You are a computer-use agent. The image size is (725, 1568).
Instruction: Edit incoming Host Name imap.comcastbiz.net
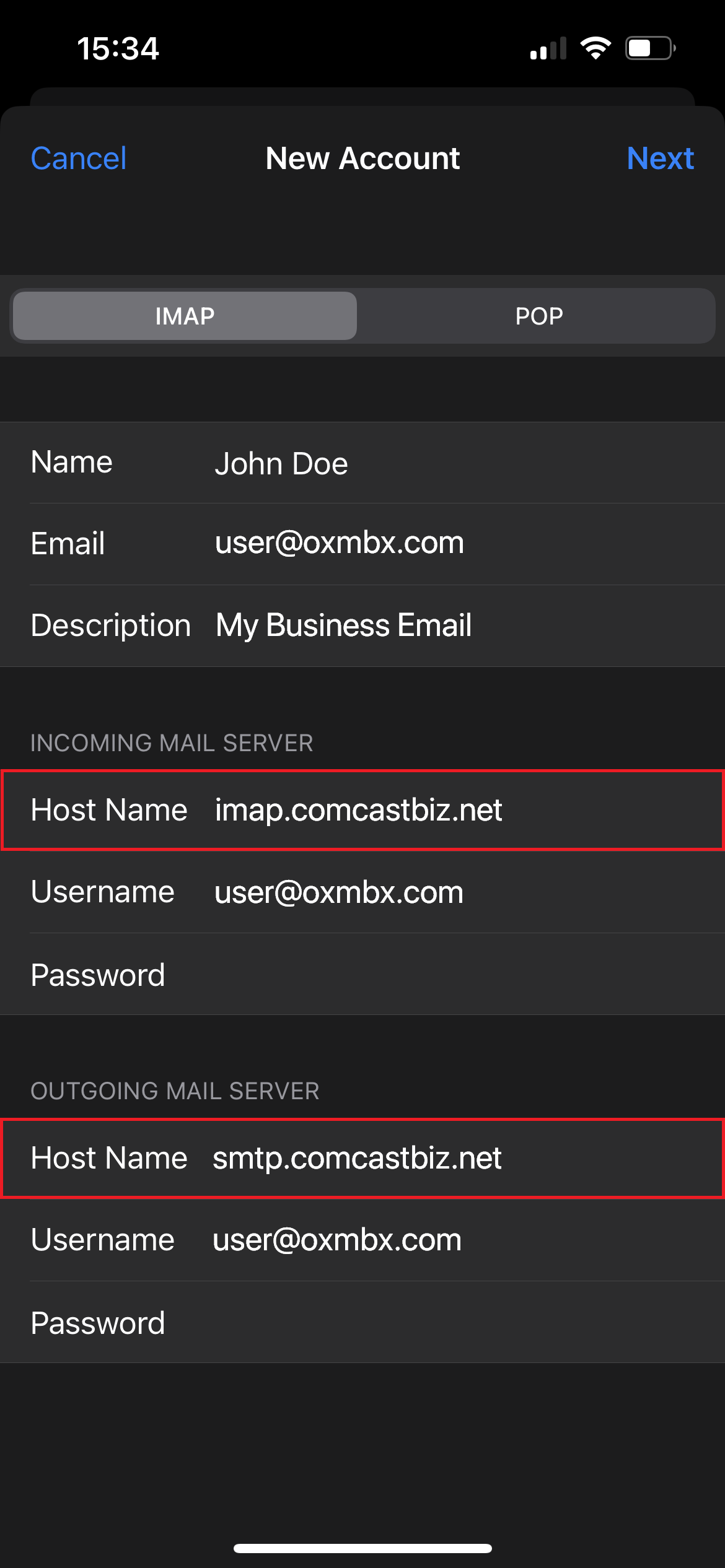362,810
